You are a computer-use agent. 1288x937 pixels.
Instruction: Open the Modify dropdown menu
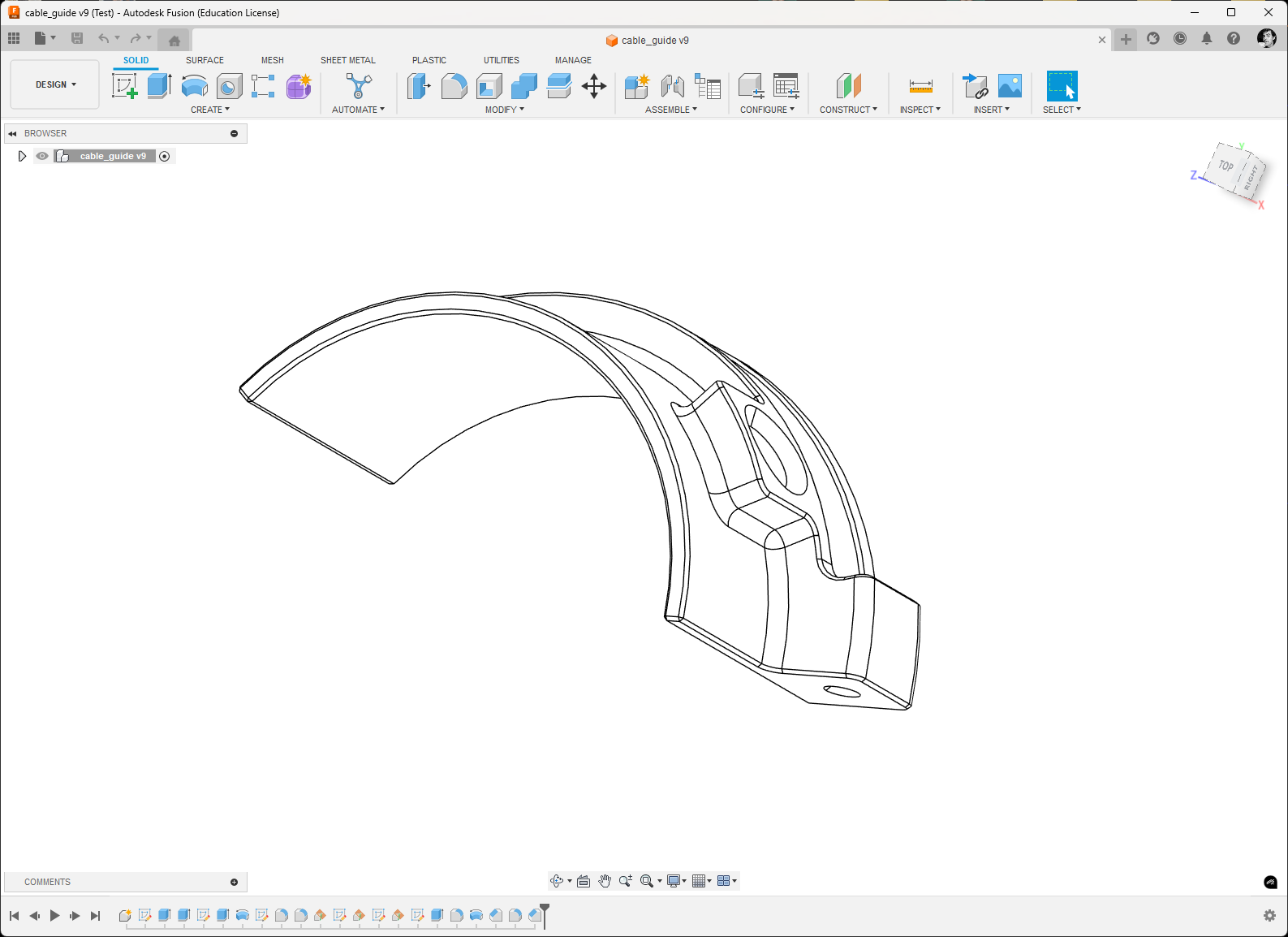(x=505, y=110)
